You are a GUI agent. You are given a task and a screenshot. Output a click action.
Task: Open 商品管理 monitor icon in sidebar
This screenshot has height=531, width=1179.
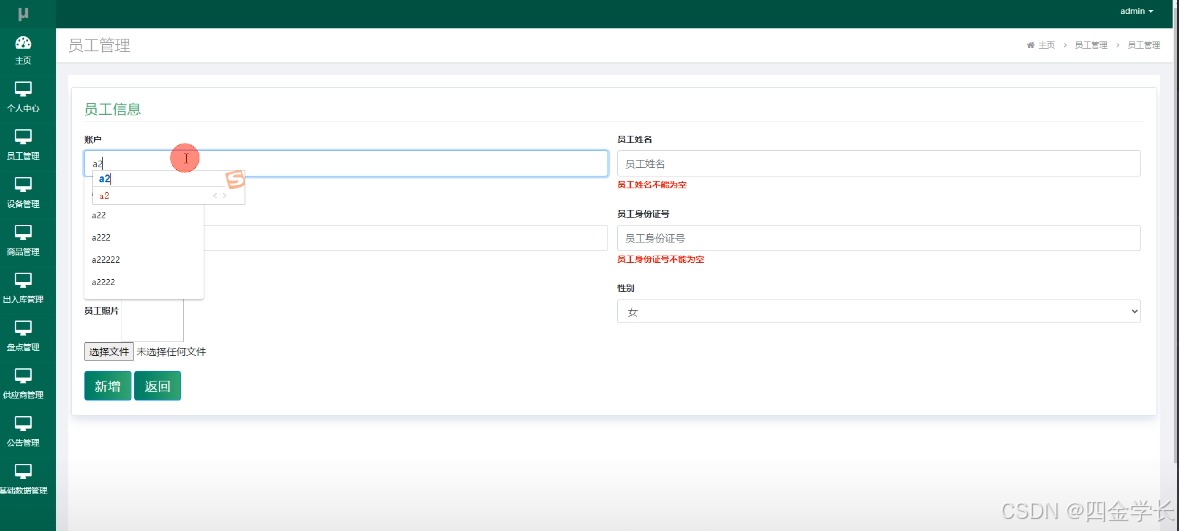point(23,232)
